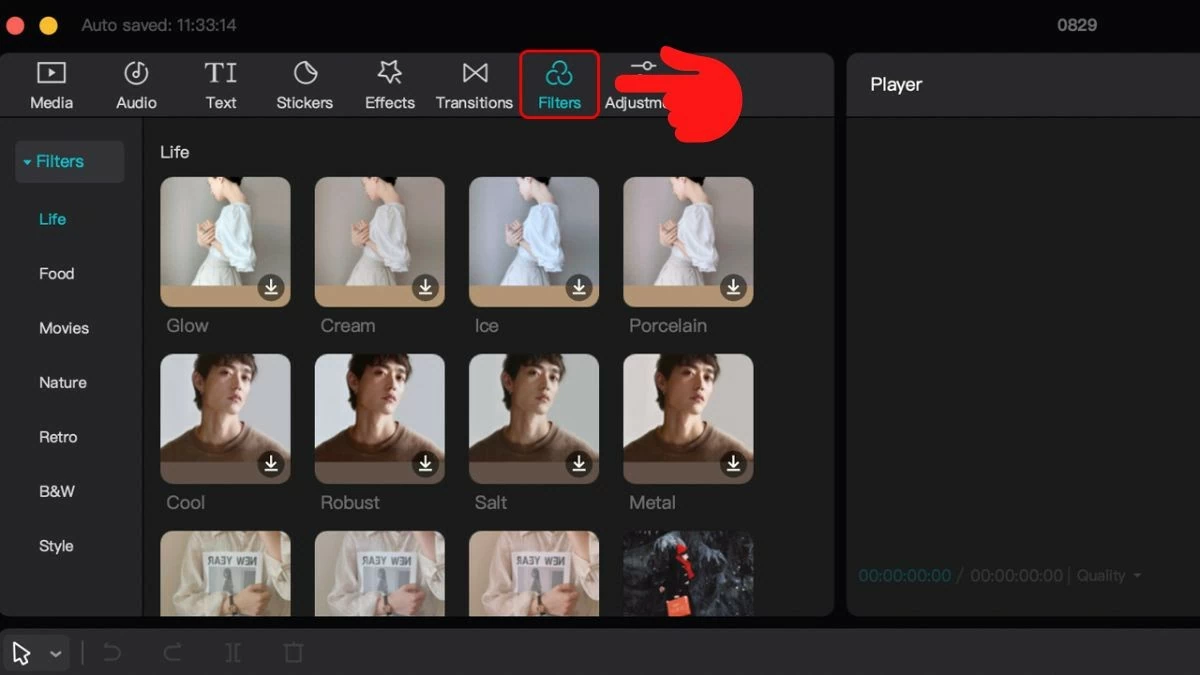Select the Split clip tool
The image size is (1200, 675).
[232, 652]
